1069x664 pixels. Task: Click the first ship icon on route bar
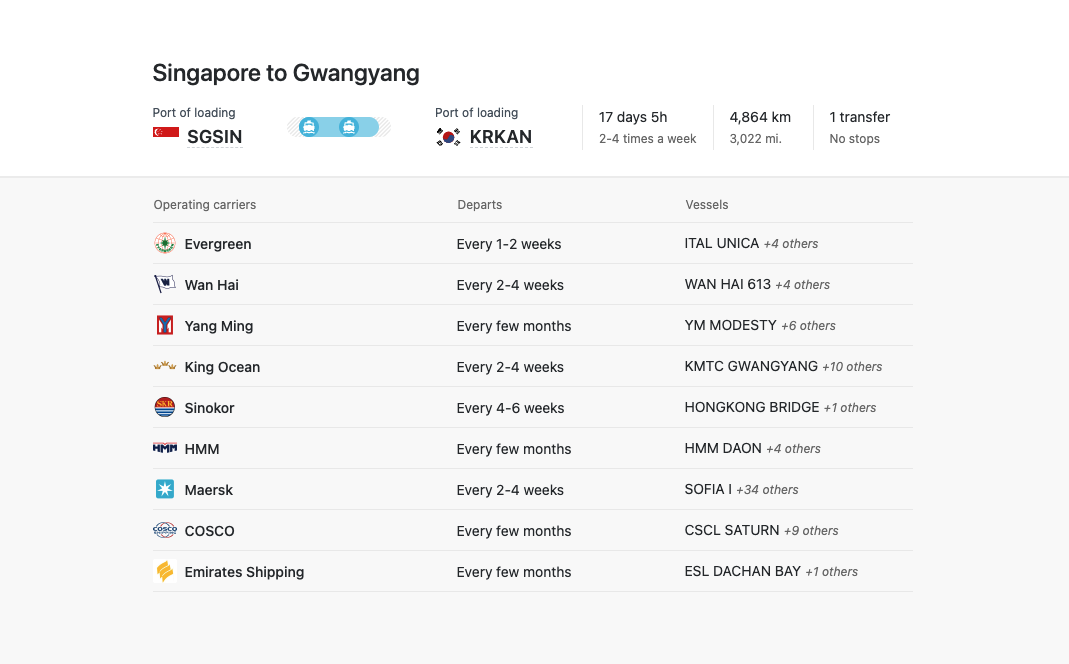(309, 127)
